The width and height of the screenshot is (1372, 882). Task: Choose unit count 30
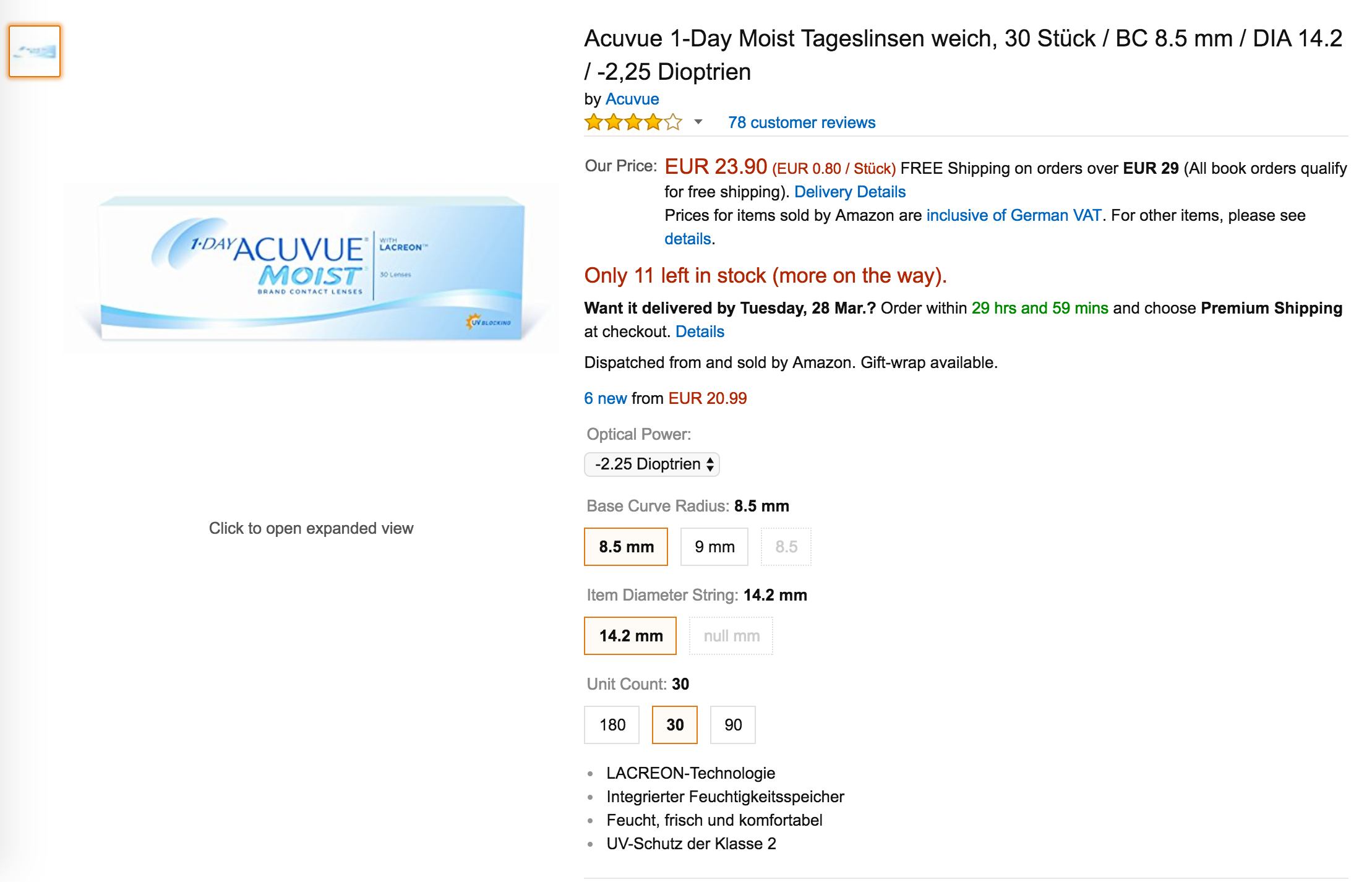[x=675, y=725]
